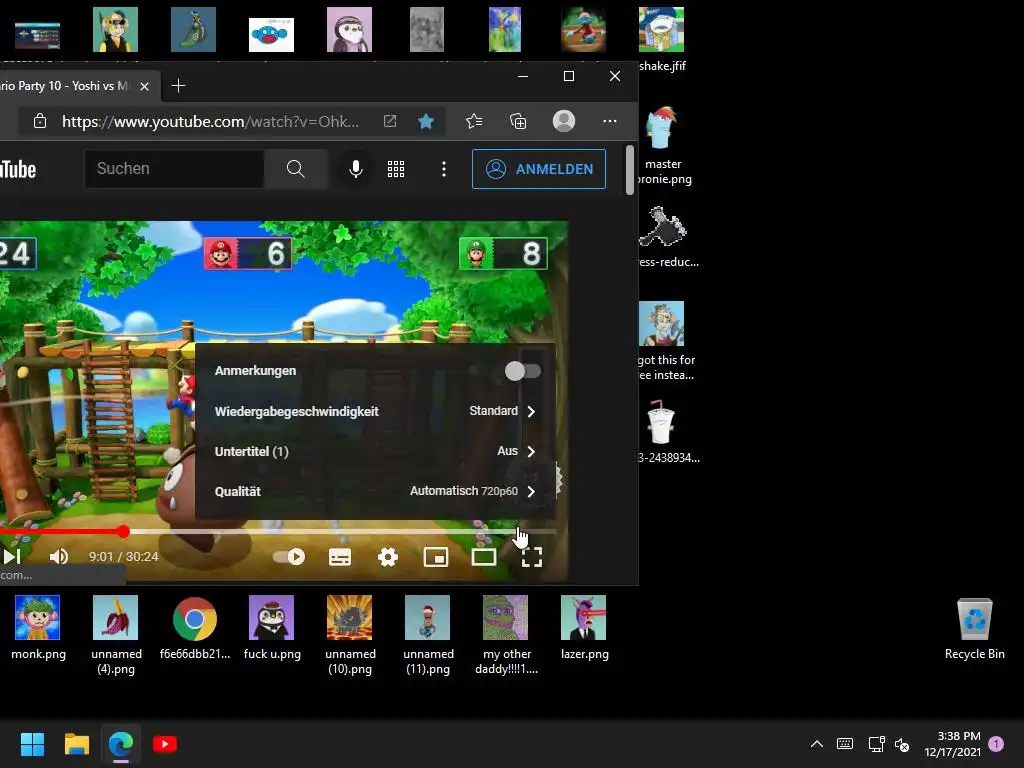The image size is (1024, 768).
Task: Select the Recycle Bin desktop icon
Action: coord(974,629)
